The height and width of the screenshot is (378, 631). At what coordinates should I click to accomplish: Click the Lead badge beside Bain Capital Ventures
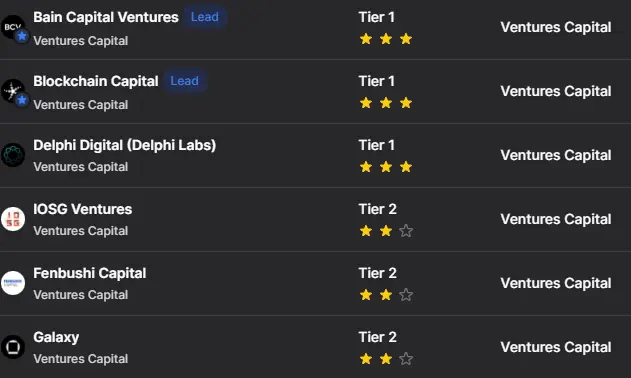(x=205, y=17)
